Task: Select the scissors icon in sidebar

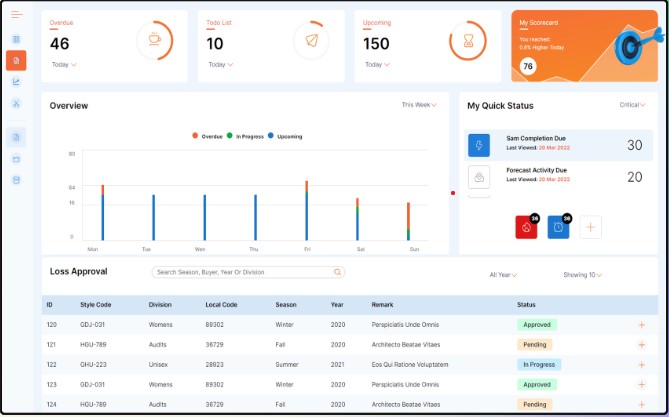Action: 16,103
